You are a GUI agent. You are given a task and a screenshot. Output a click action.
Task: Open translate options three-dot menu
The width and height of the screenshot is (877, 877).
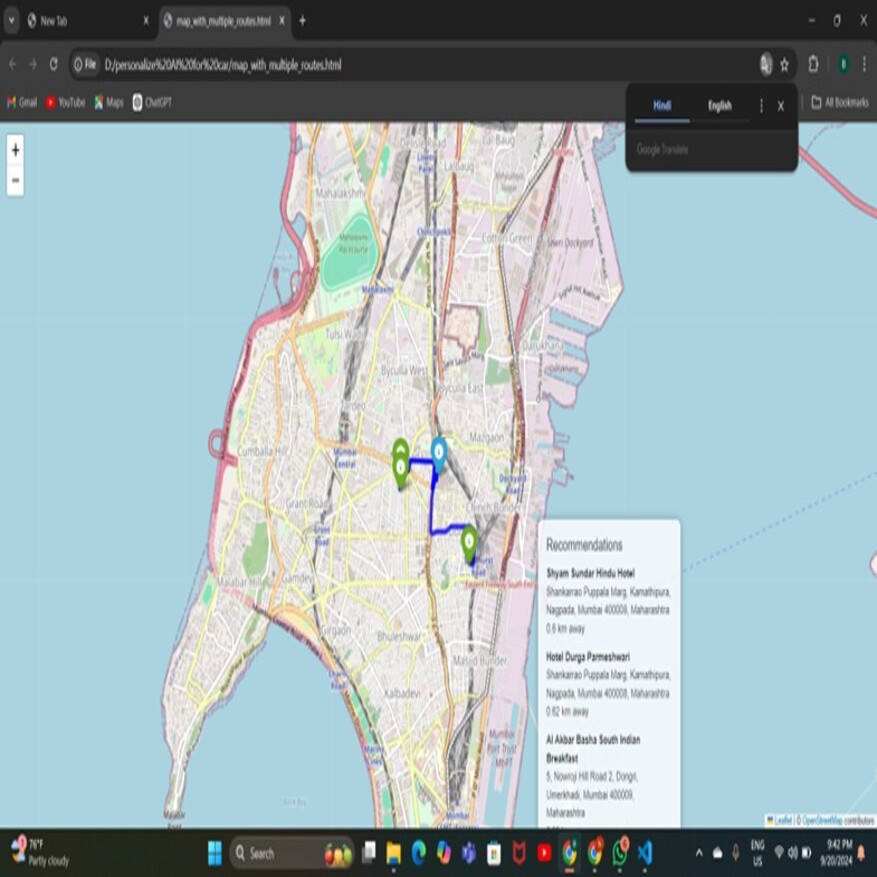click(x=761, y=106)
